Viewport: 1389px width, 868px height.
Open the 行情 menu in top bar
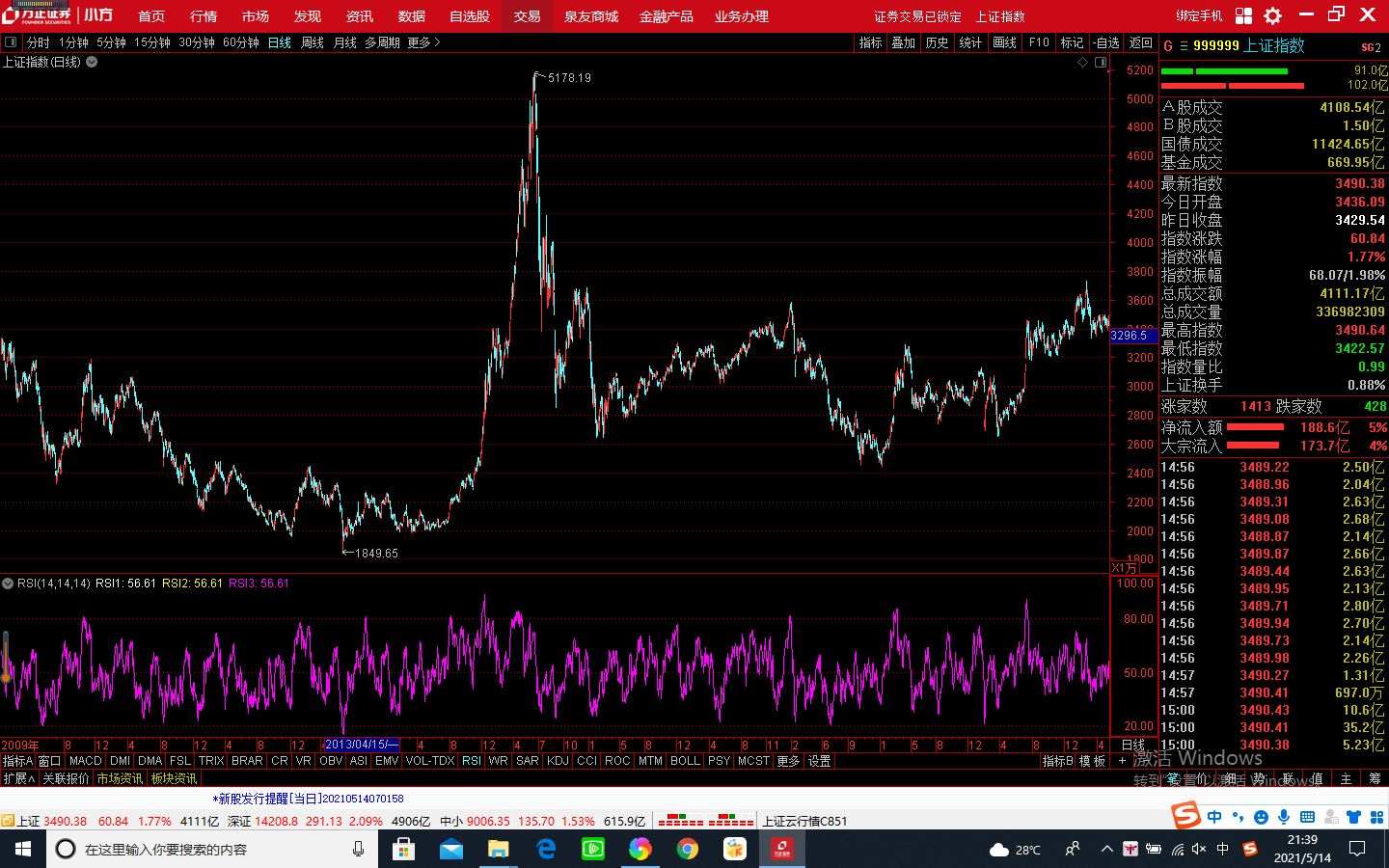tap(204, 16)
